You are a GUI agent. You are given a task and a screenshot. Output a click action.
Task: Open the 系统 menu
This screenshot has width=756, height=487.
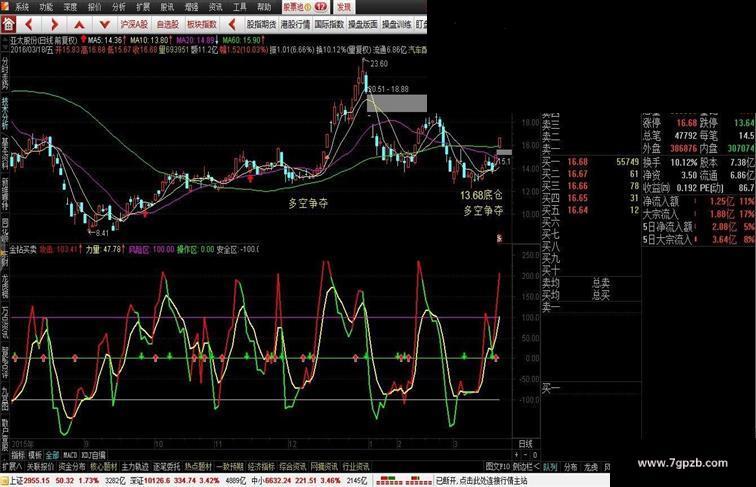pyautogui.click(x=22, y=7)
